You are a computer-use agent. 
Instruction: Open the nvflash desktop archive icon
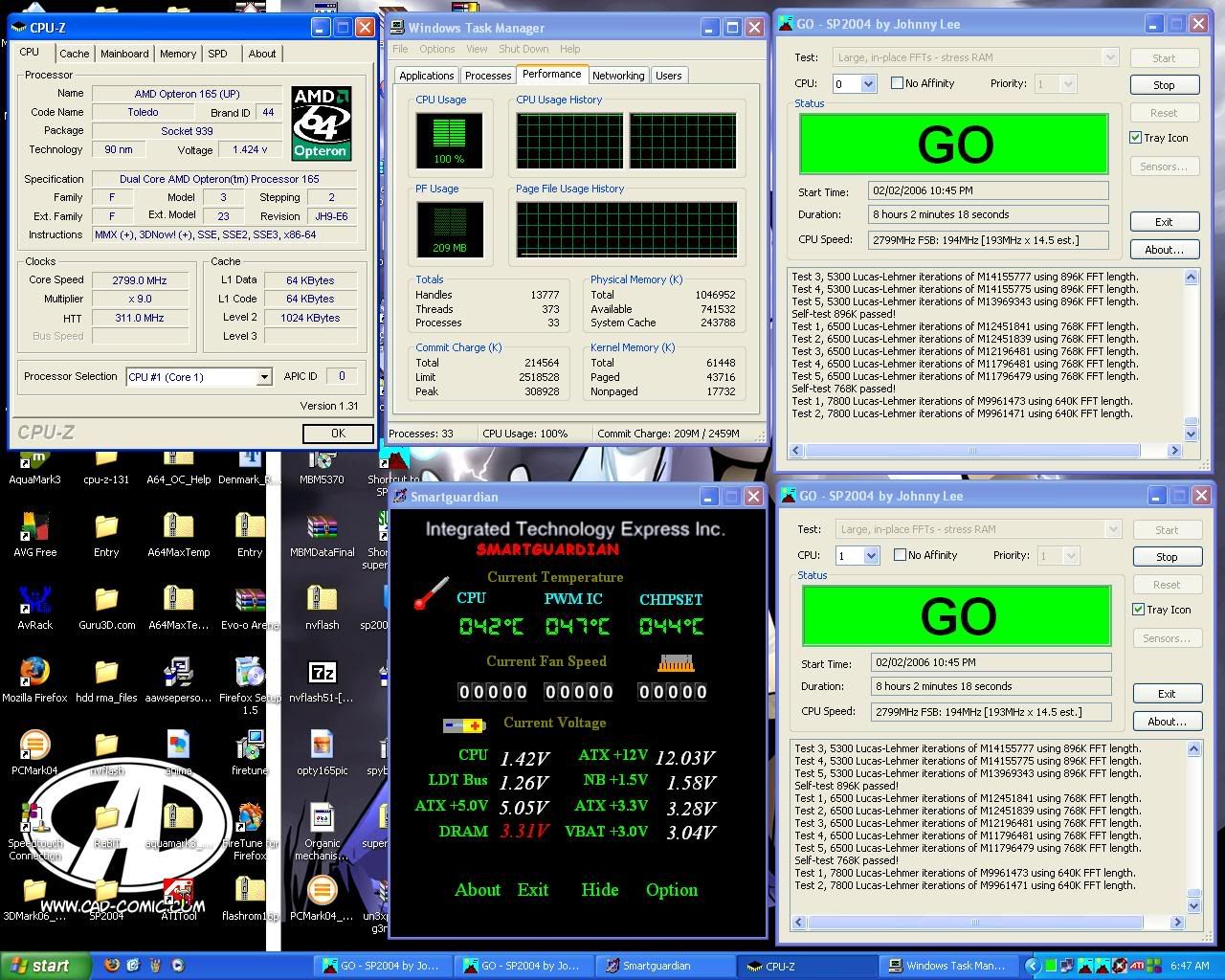322,600
